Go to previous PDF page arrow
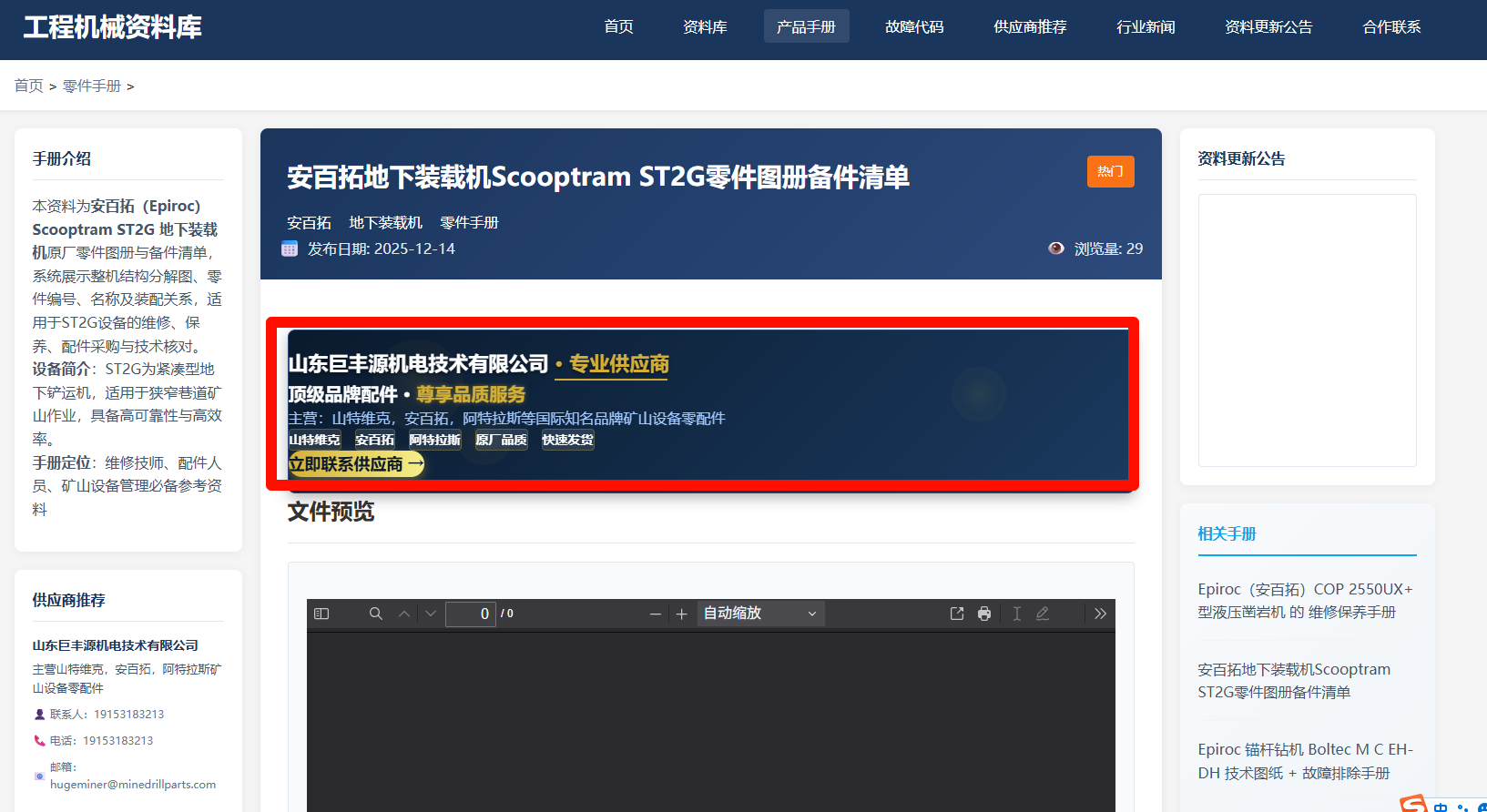 (x=404, y=614)
